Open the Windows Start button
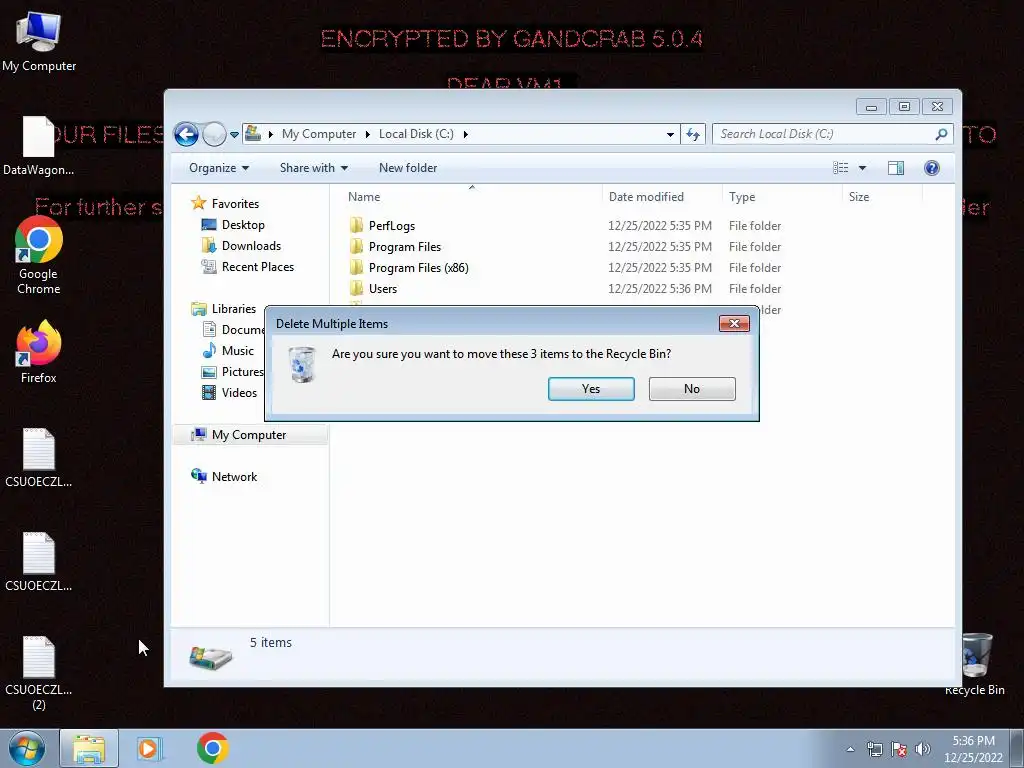 (x=27, y=748)
